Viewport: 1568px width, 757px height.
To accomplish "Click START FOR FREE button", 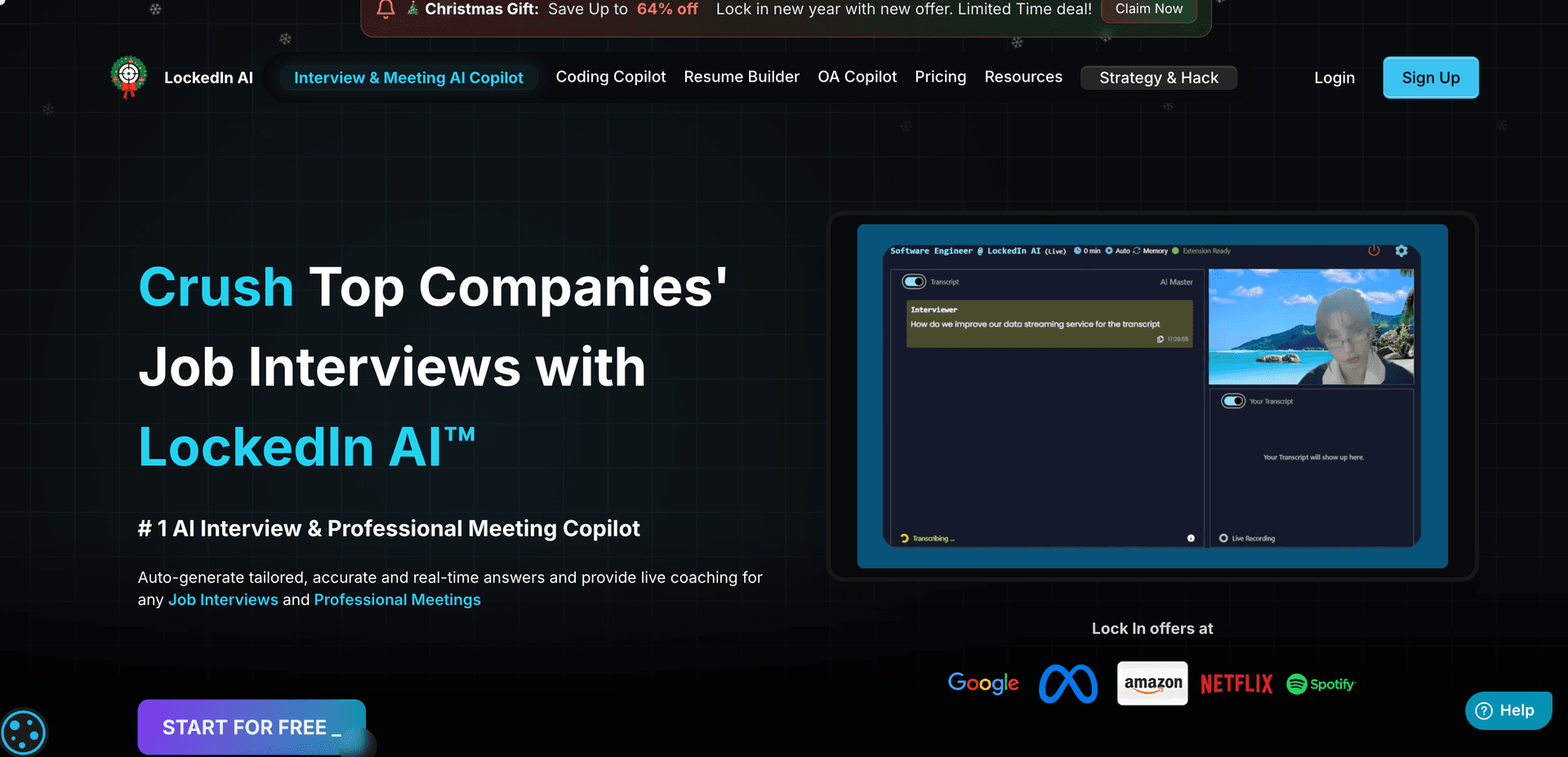I will (252, 727).
